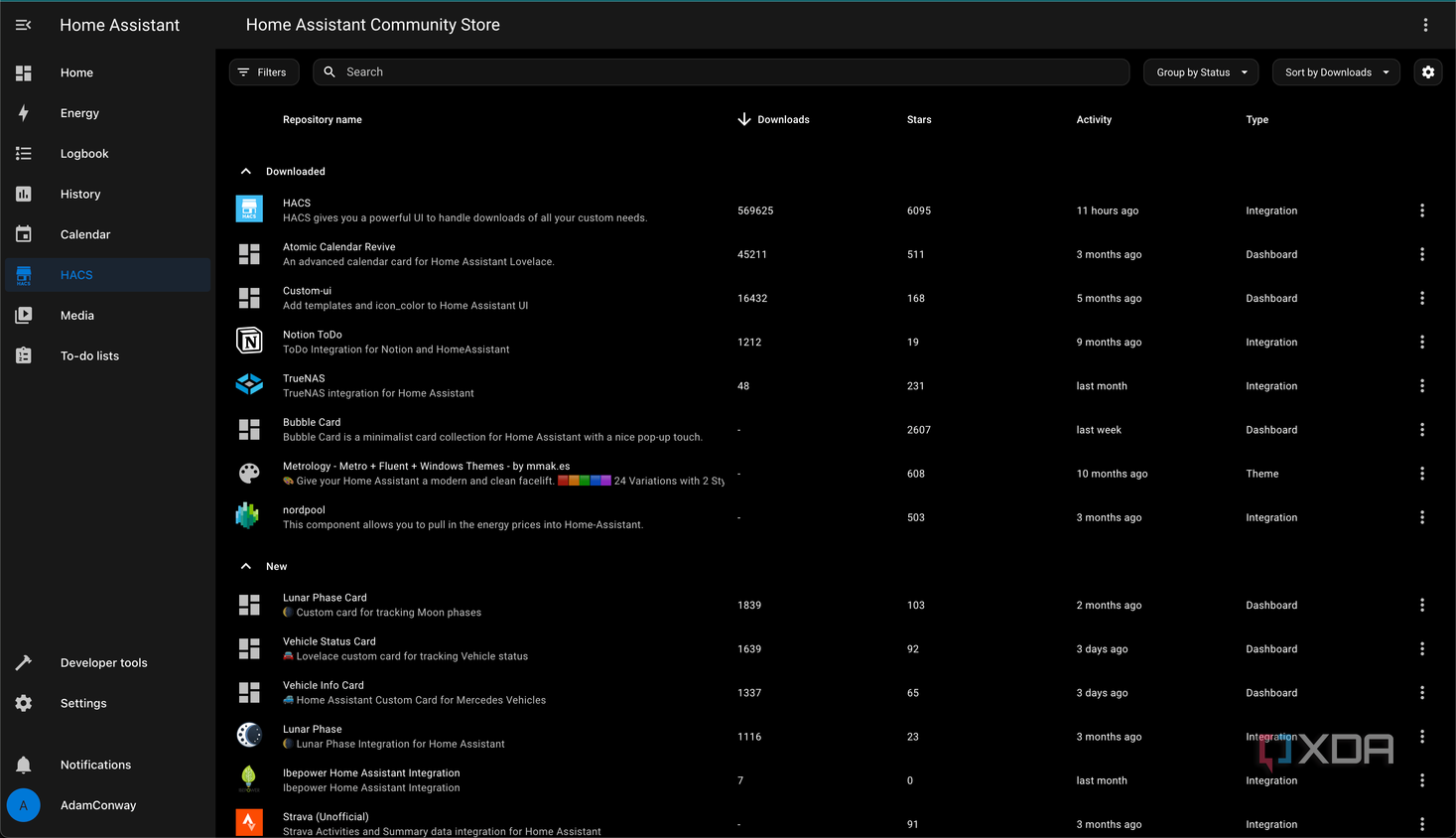Collapse the Downloaded group
Viewport: 1456px width, 838px height.
(x=246, y=172)
